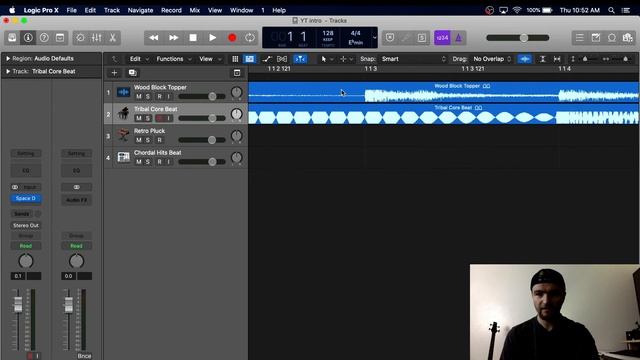Click the Rewind transport button
640x360 pixels.
point(154,38)
